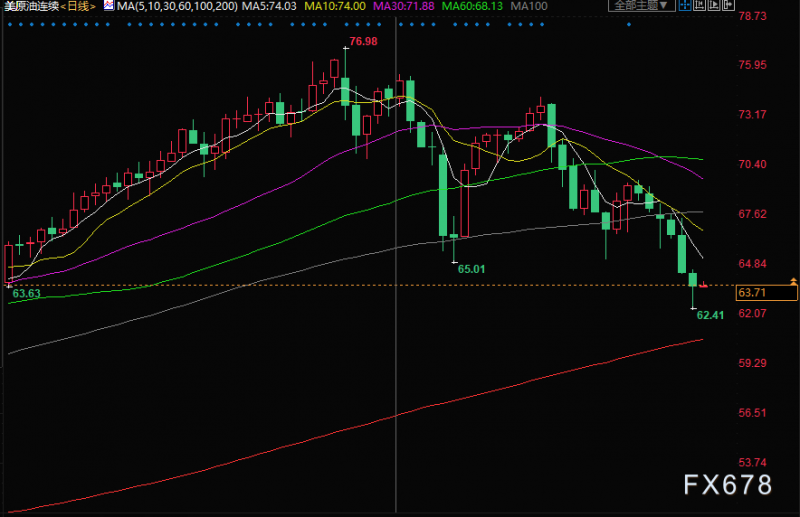This screenshot has width=800, height=517.
Task: Click the MA5:74.03 value label
Action: [x=269, y=6]
